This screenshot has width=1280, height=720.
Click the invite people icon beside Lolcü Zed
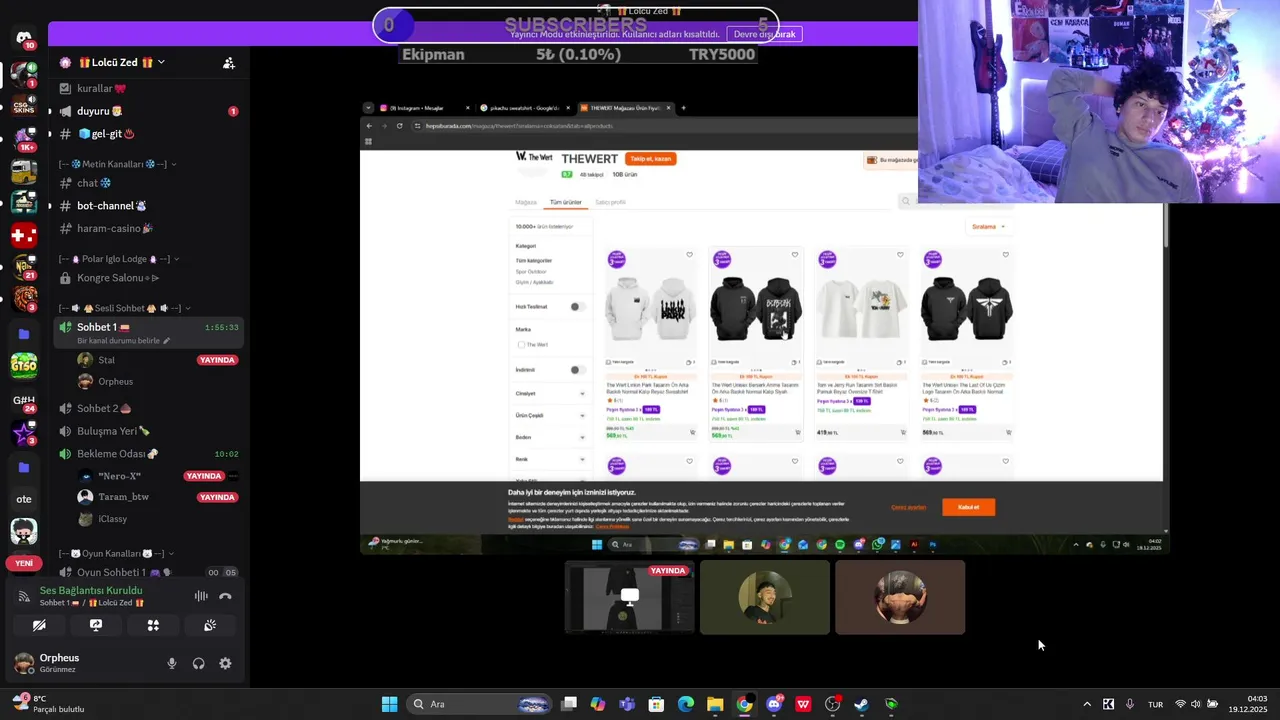click(x=229, y=62)
